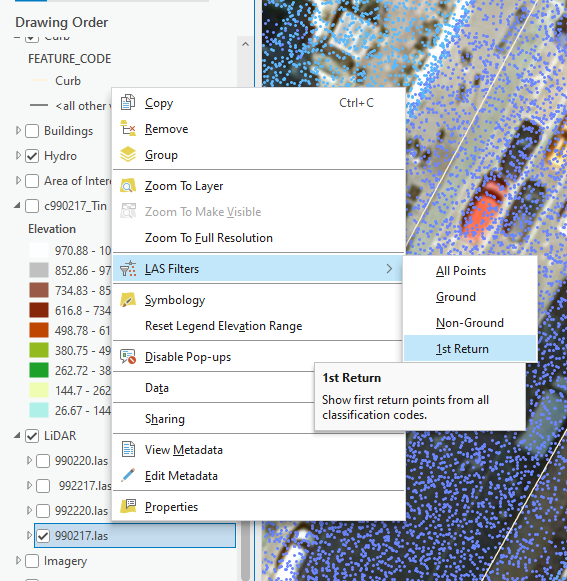Open the LAS Filters submenu arrow
This screenshot has height=581, width=567.
(x=389, y=269)
